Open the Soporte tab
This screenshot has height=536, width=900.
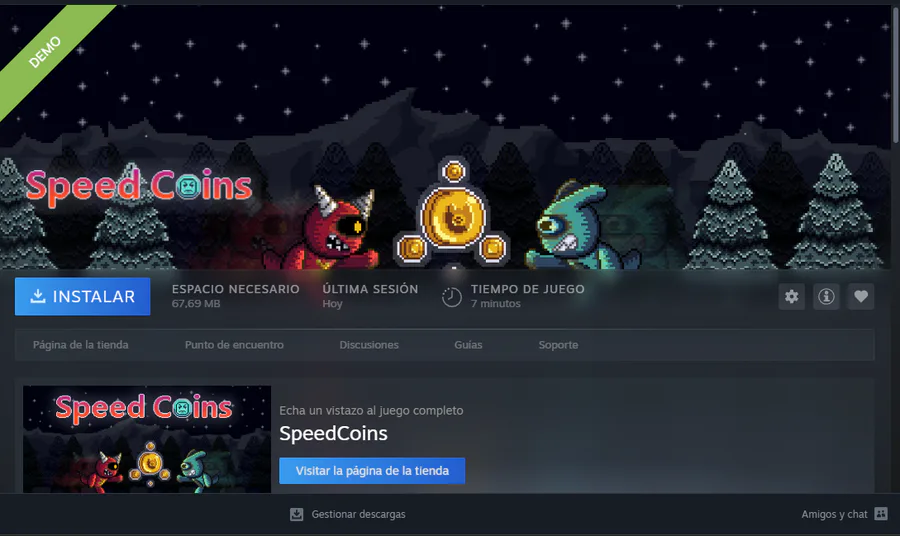(558, 345)
